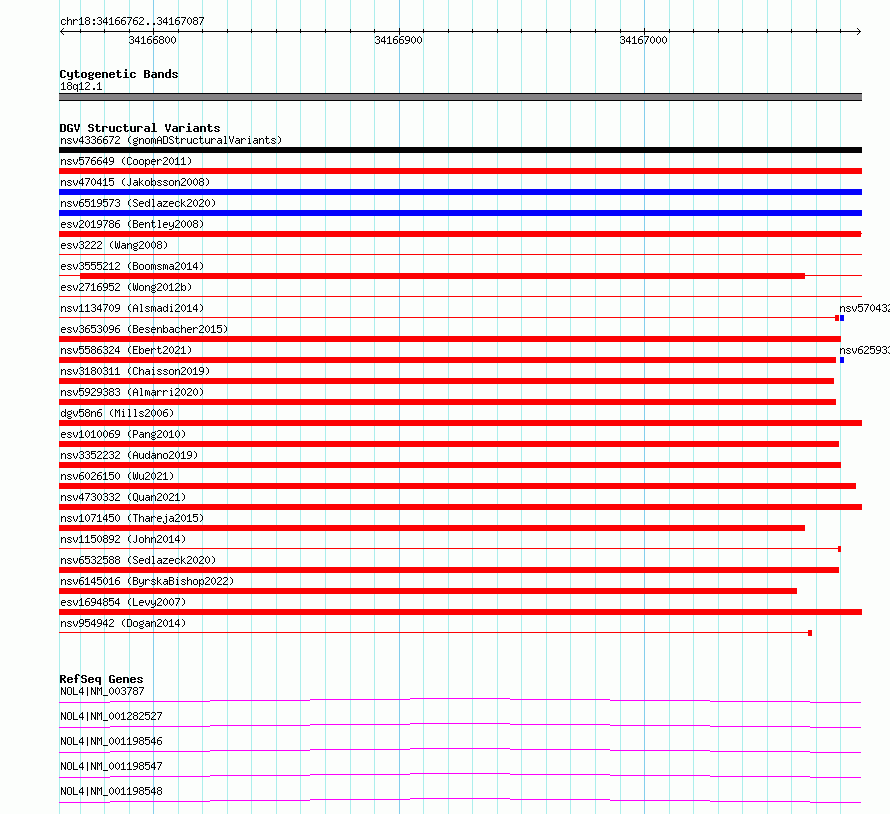Open the DGV Structural Variants track heading
890x814 pixels.
coord(140,128)
